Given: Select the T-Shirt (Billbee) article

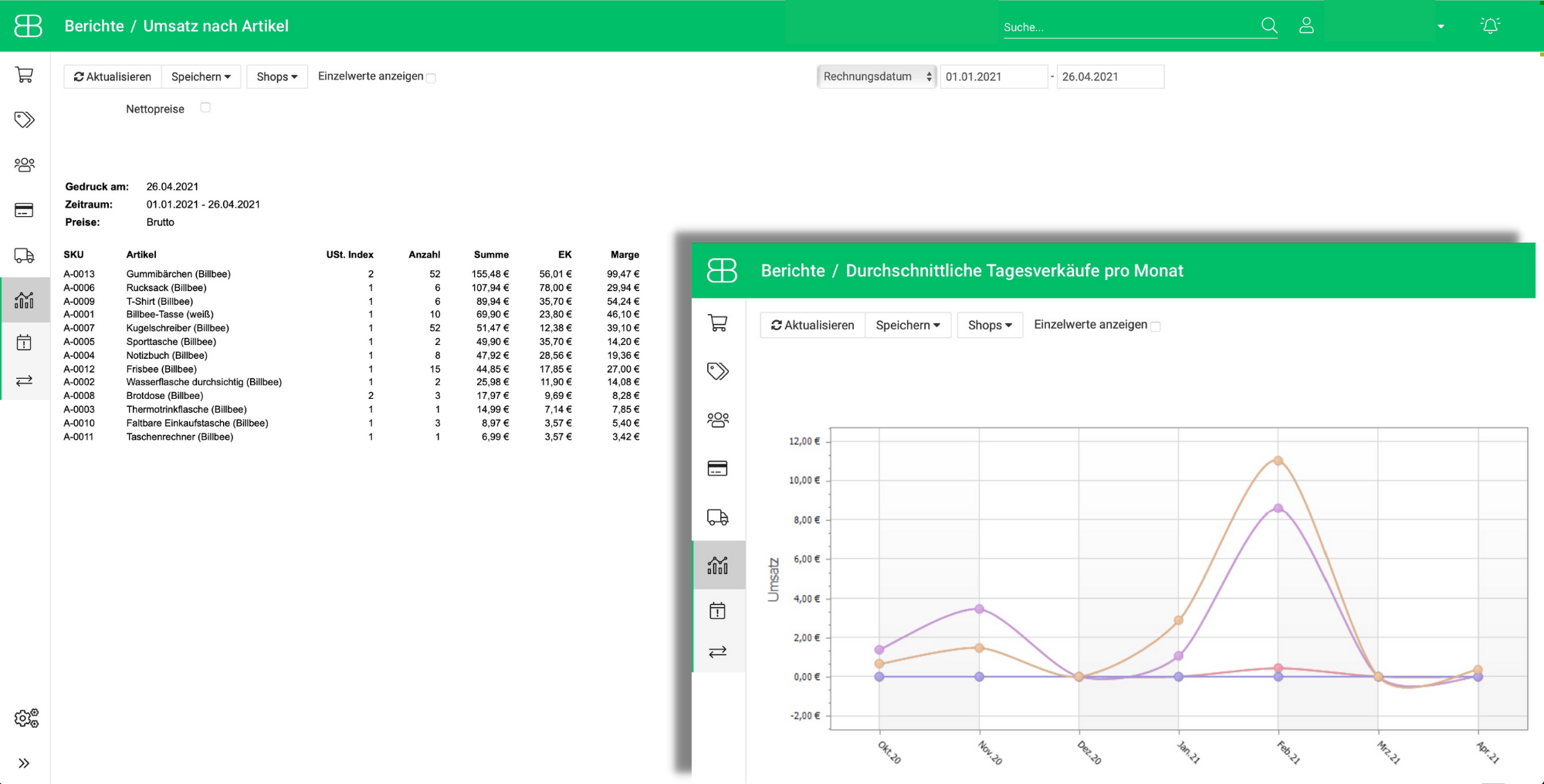Looking at the screenshot, I should click(160, 302).
